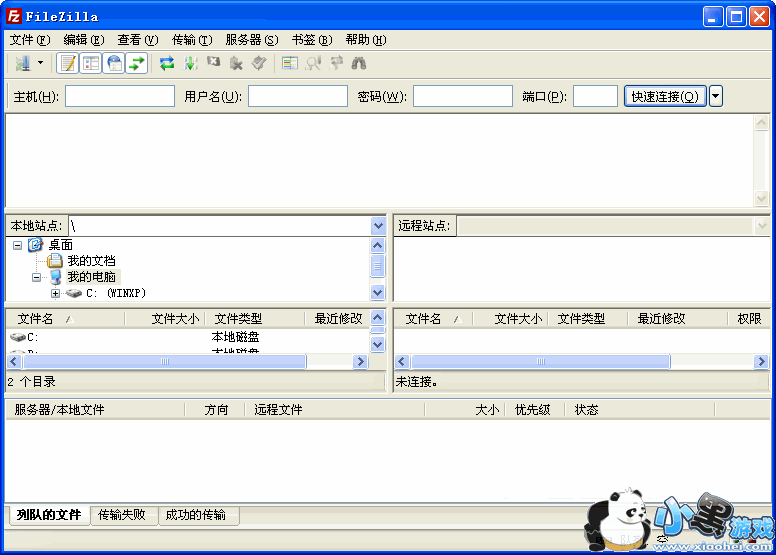Open the 文件(F) menu
Screen dimensions: 776x555
click(30, 40)
